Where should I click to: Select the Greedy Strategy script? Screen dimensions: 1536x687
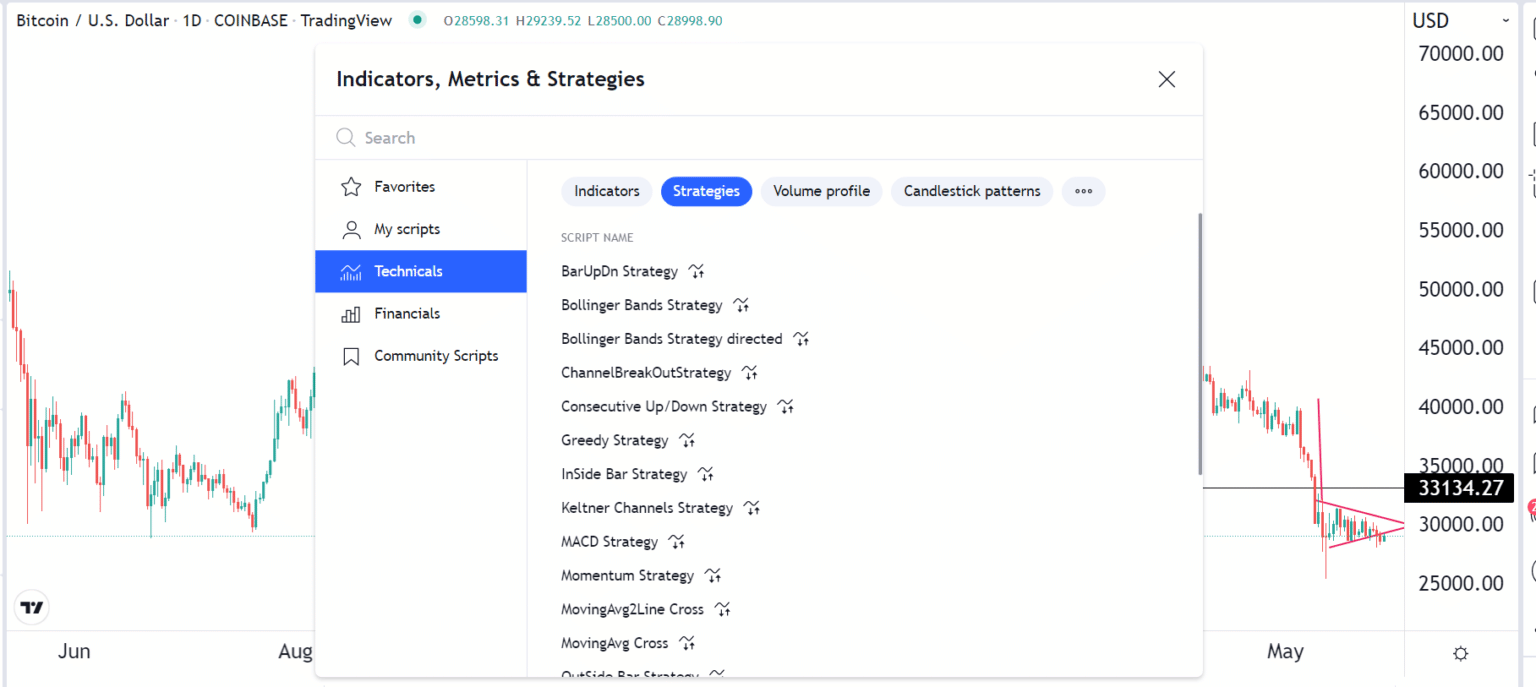coord(614,440)
